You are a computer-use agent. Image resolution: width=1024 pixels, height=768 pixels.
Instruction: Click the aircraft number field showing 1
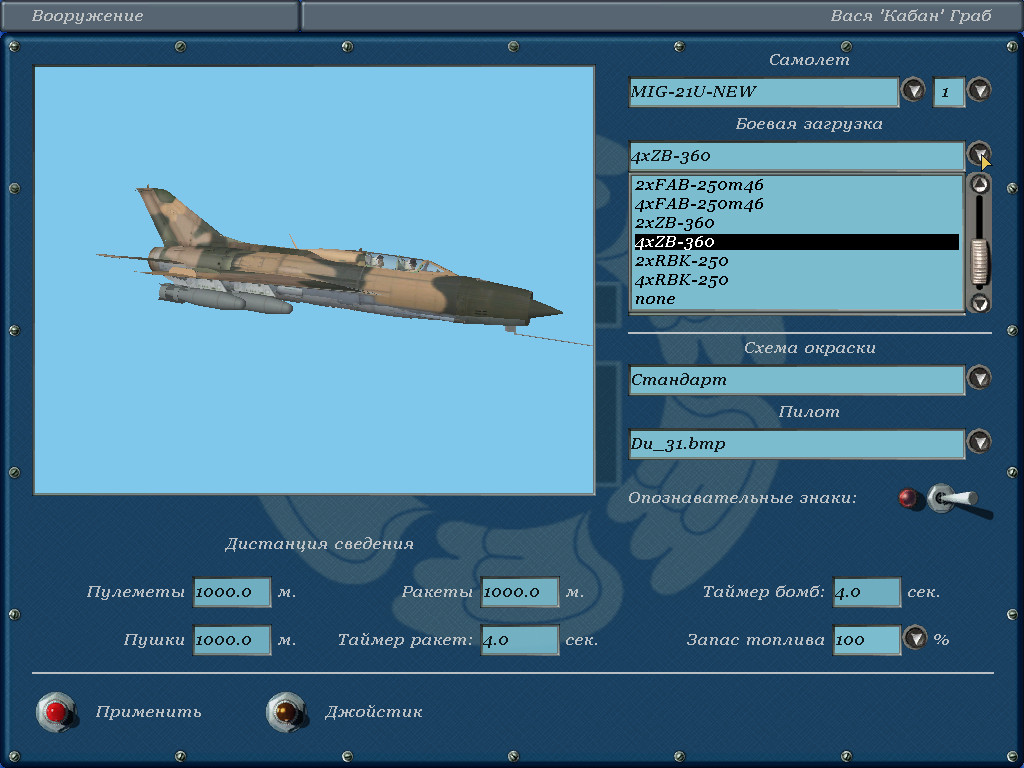pyautogui.click(x=949, y=91)
